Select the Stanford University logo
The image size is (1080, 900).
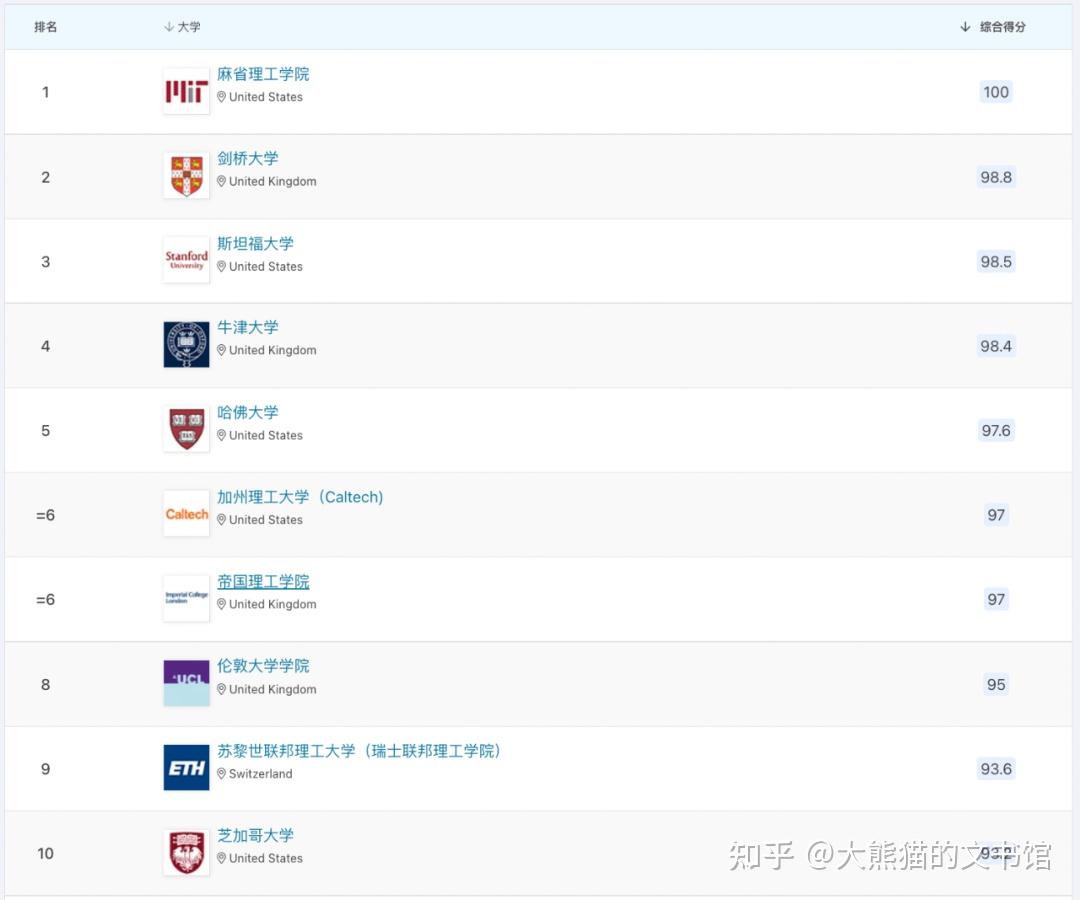186,259
